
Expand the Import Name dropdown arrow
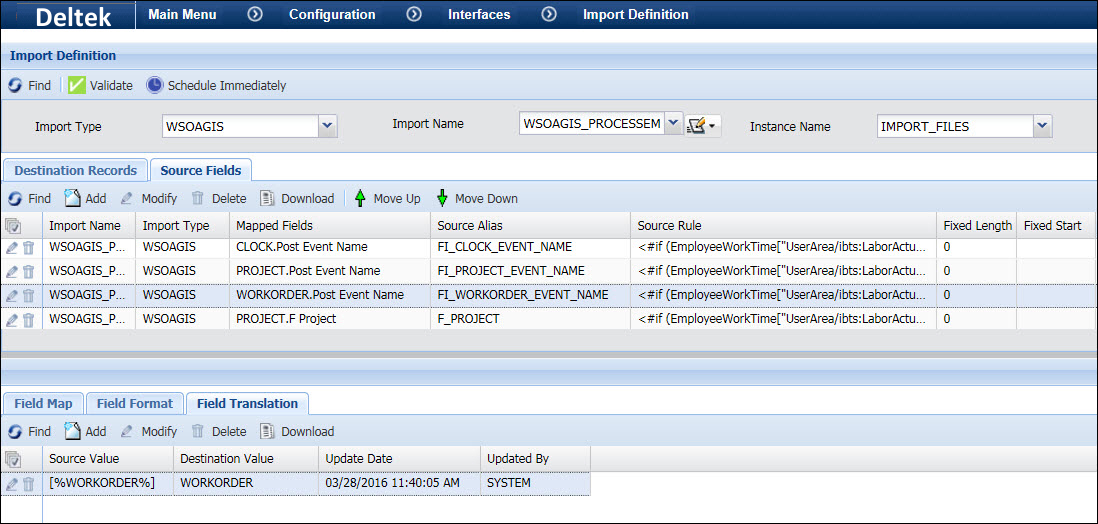pos(672,124)
